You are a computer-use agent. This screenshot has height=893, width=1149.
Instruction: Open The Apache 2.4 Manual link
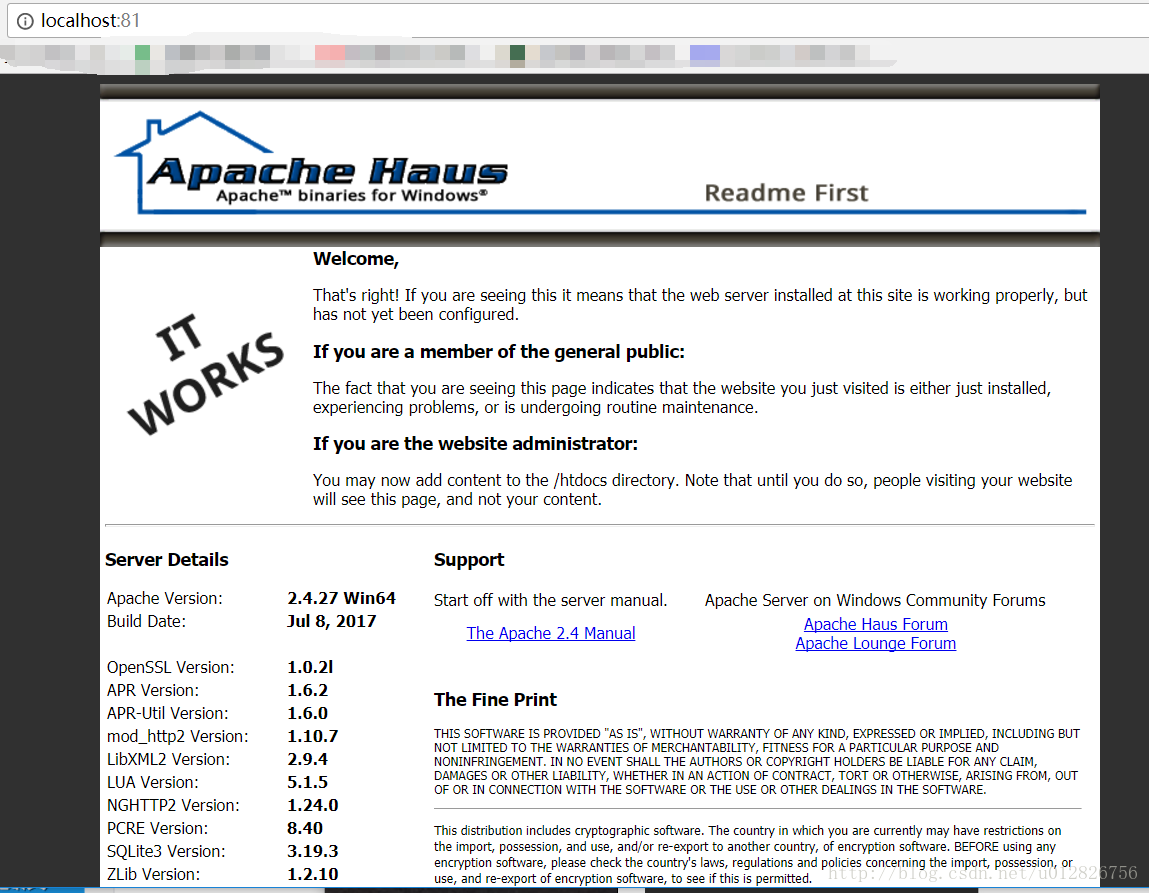tap(550, 633)
